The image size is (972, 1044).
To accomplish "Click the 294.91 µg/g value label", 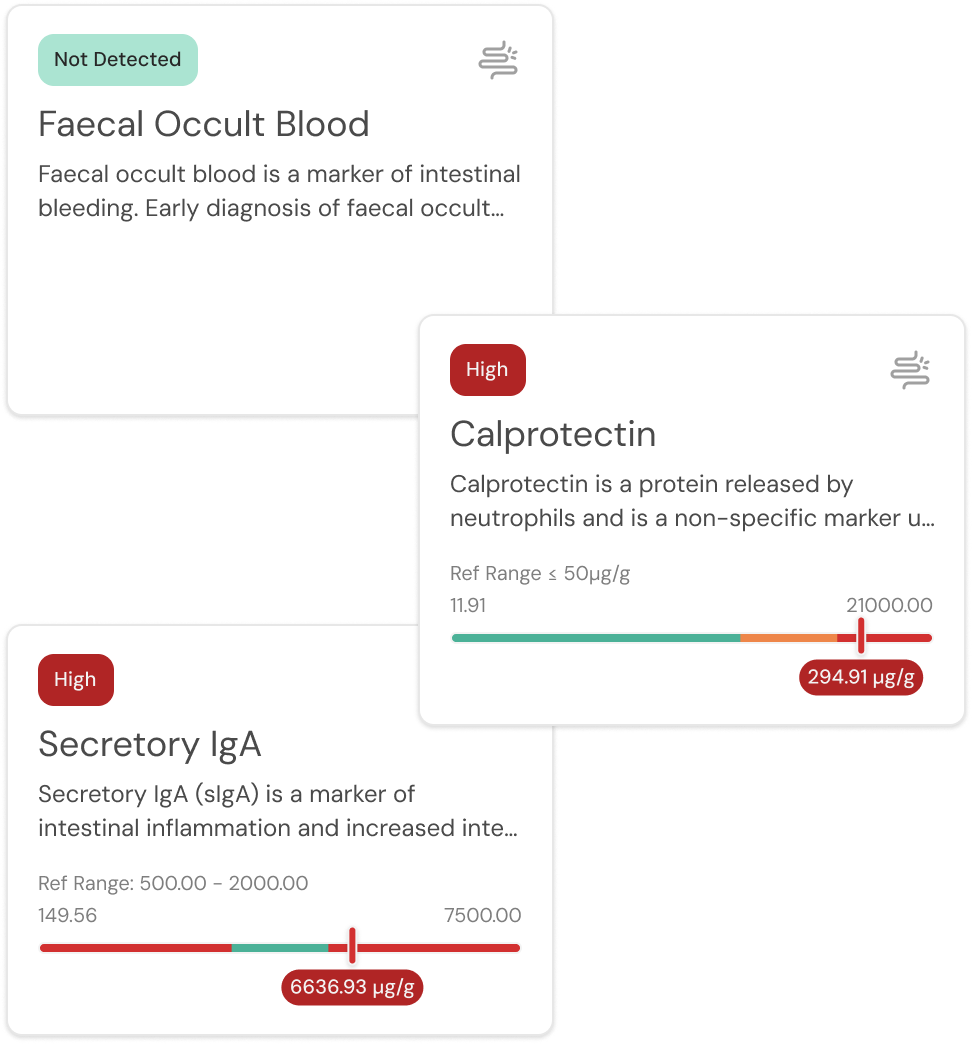I will click(x=861, y=677).
